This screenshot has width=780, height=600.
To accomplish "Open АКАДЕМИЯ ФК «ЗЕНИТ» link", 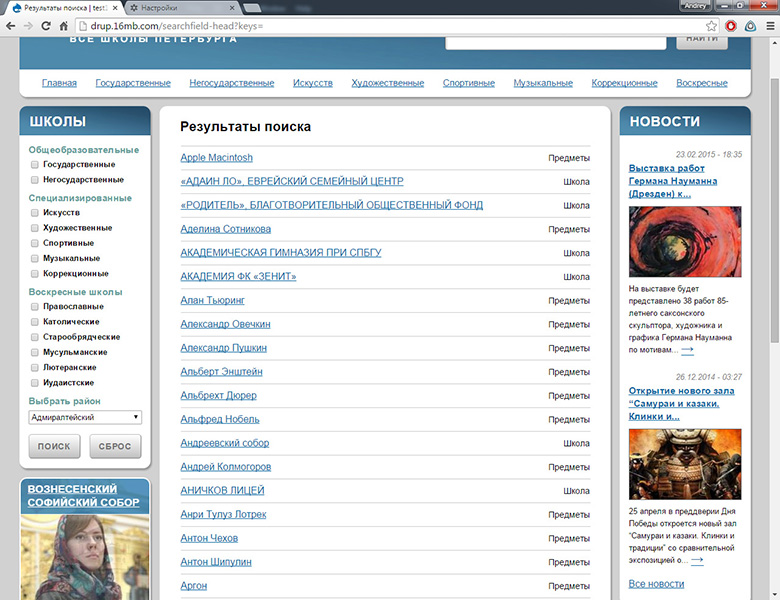I will point(238,277).
